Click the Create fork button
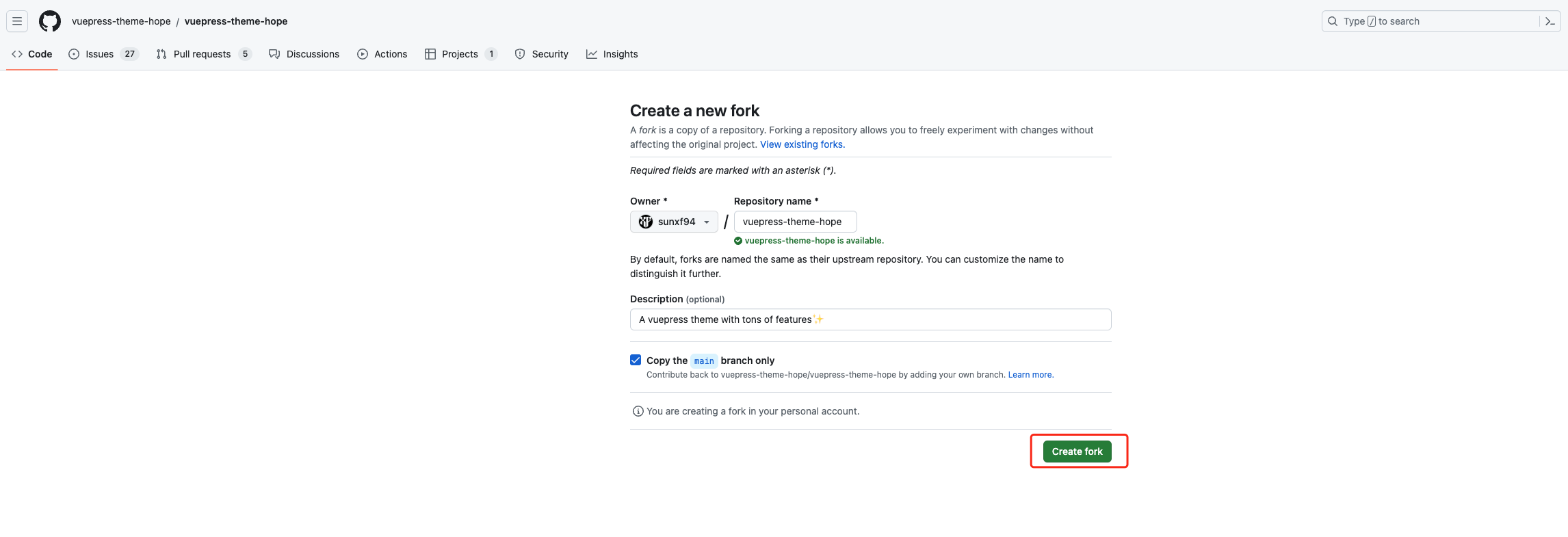Image resolution: width=1568 pixels, height=537 pixels. 1077,451
